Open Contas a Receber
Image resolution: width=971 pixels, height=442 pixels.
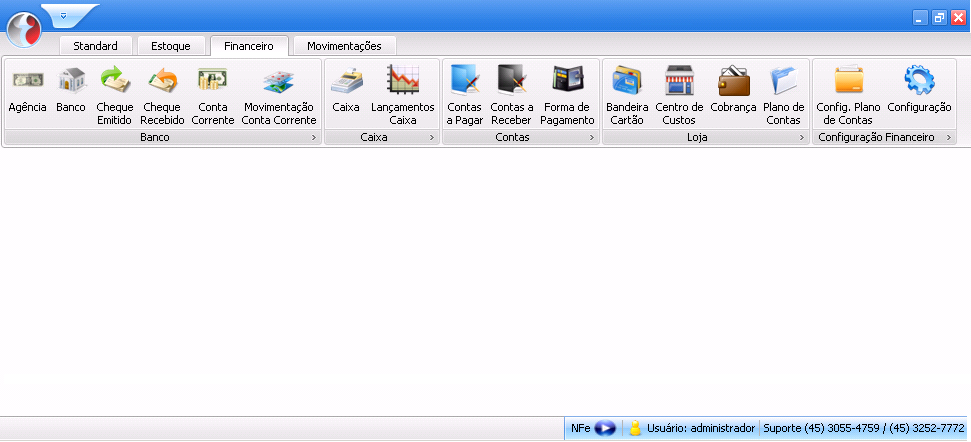[512, 95]
